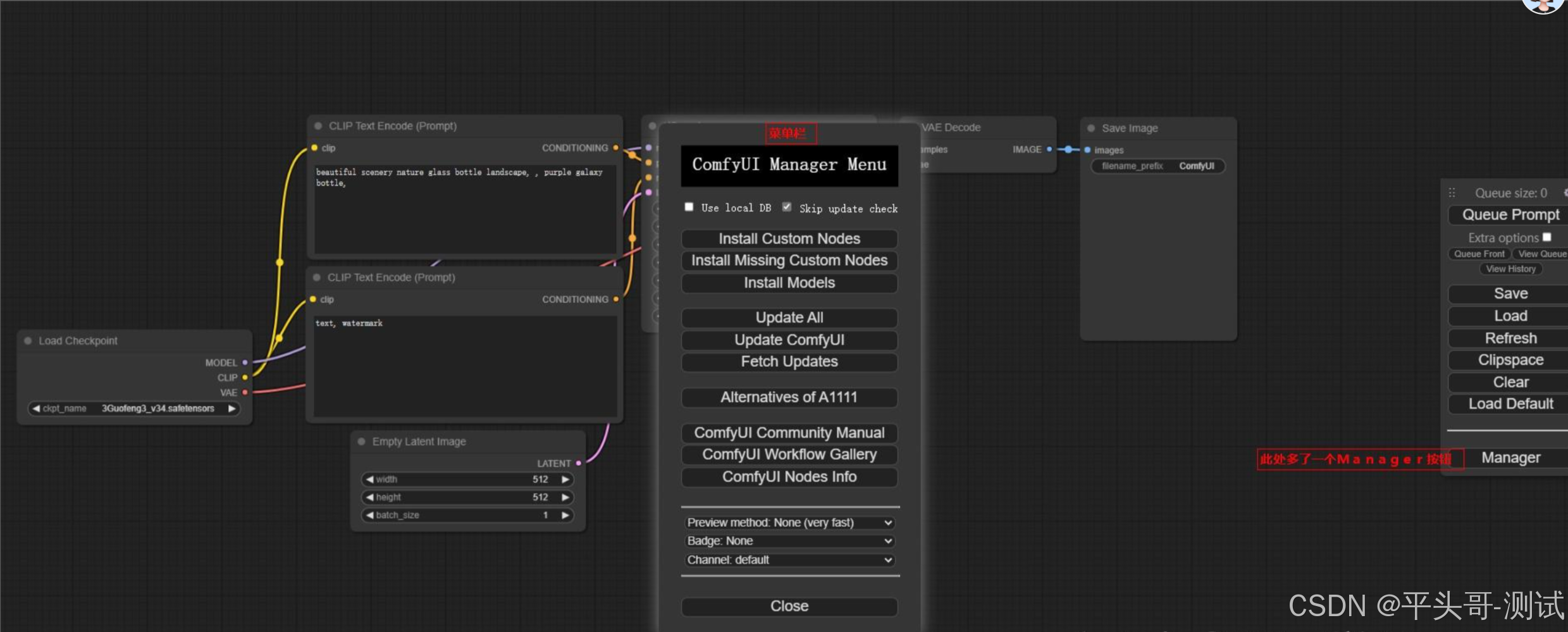Viewport: 1568px width, 632px height.
Task: Click the positive prompt text box
Action: [466, 209]
